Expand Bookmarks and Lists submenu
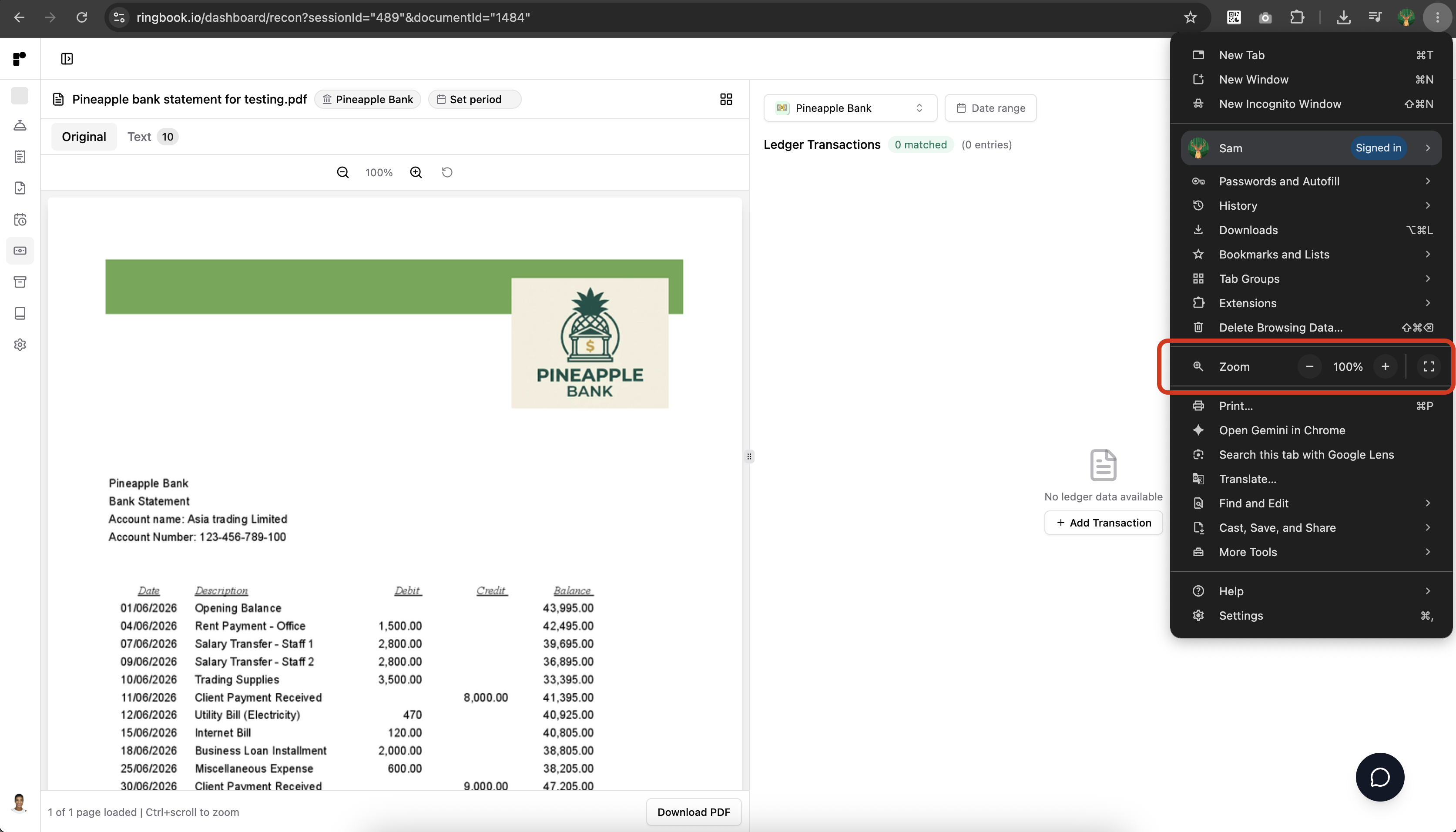Screen dimensions: 1456x832 click(x=1311, y=254)
